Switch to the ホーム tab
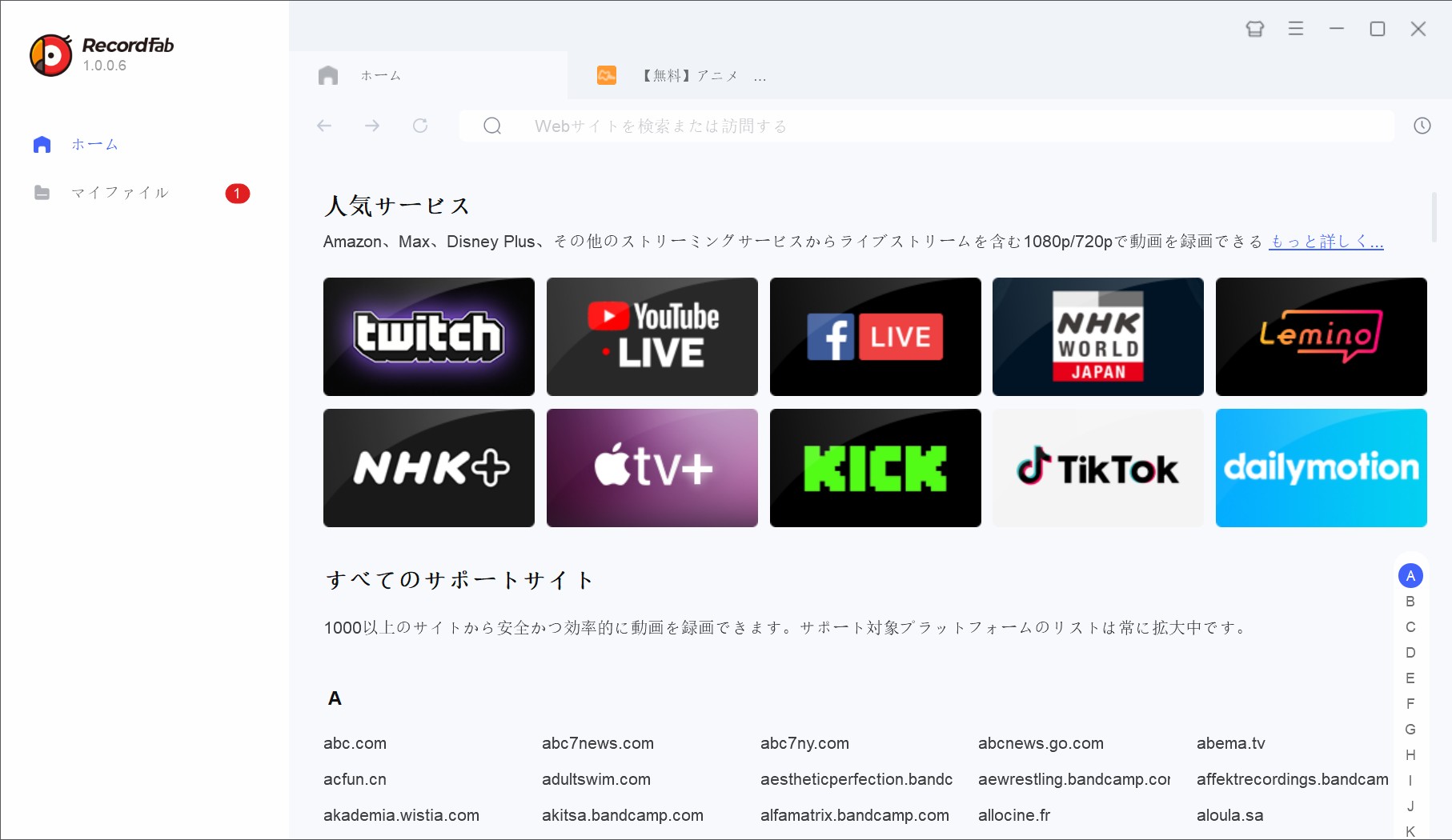This screenshot has width=1452, height=840. (x=429, y=75)
